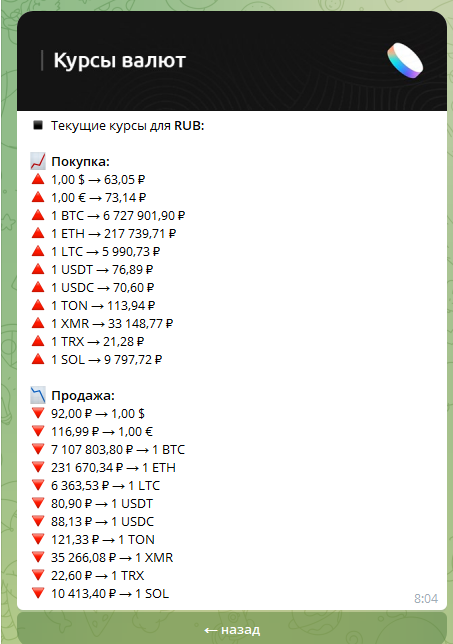Select the line 88,13 ₽ → 1 USDC
The width and height of the screenshot is (453, 644).
[x=103, y=522]
